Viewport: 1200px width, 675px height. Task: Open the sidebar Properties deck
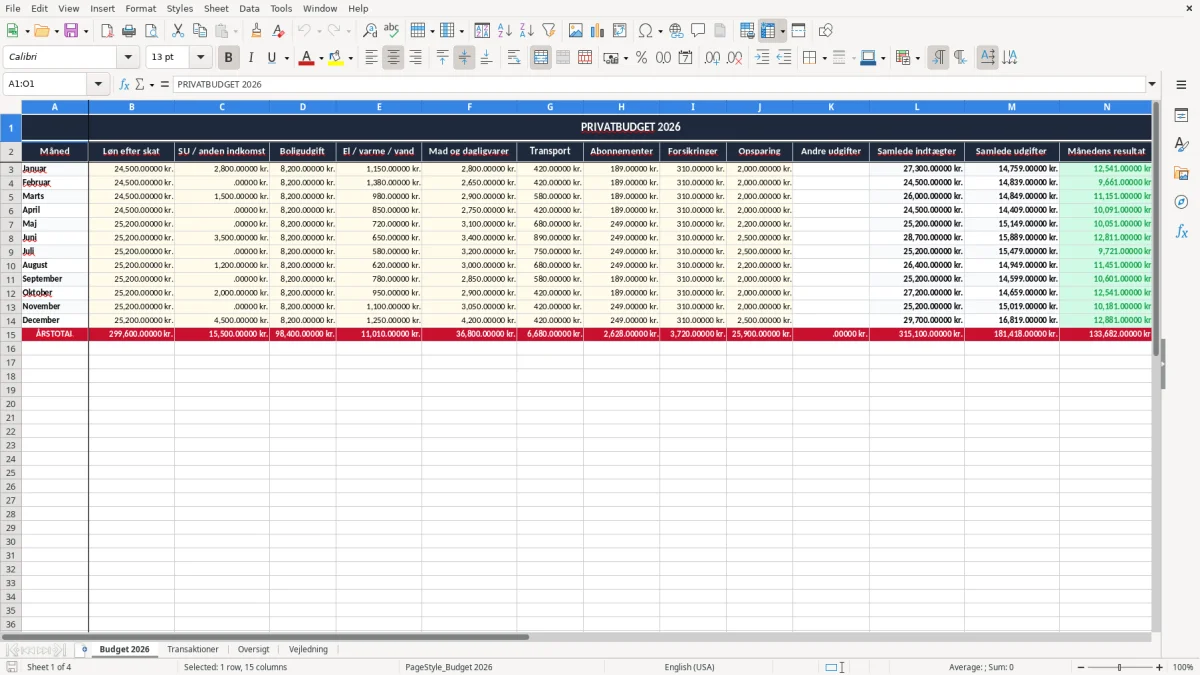[1181, 116]
